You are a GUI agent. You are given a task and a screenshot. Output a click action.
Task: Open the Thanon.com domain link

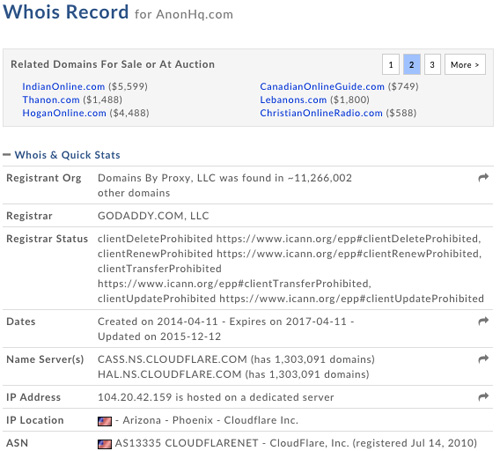click(x=51, y=100)
